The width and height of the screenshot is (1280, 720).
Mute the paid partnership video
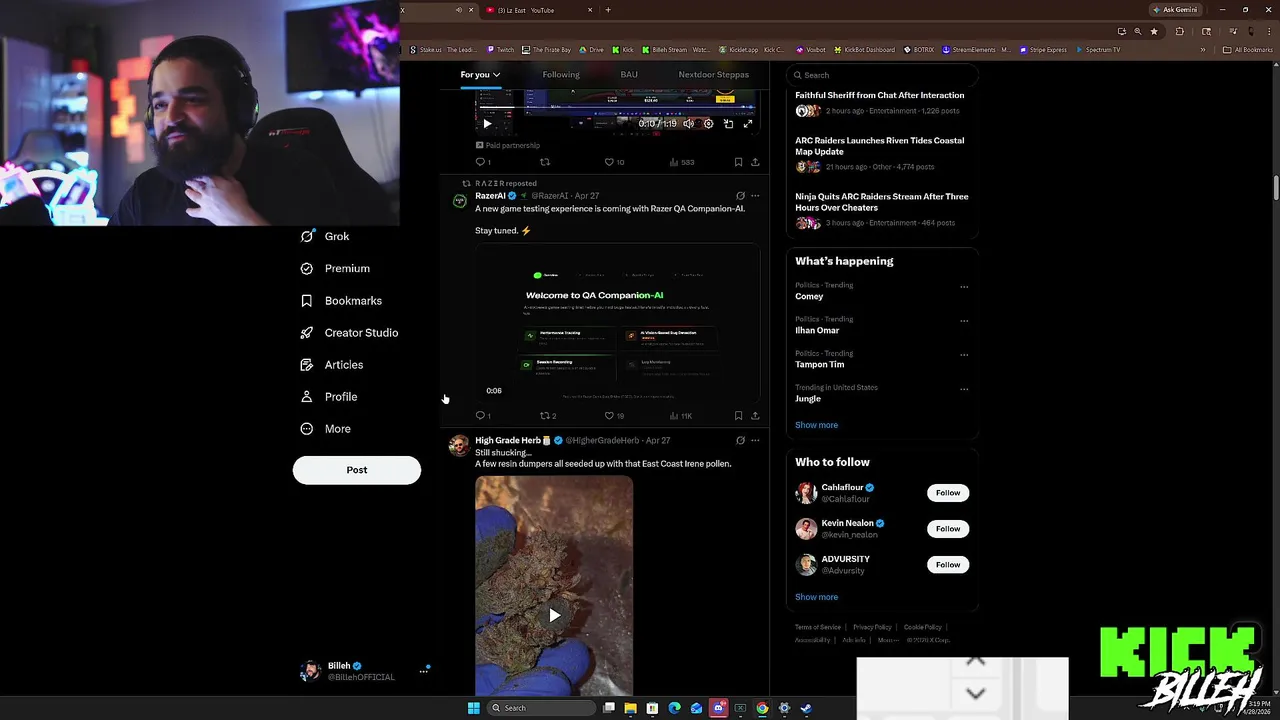point(688,124)
